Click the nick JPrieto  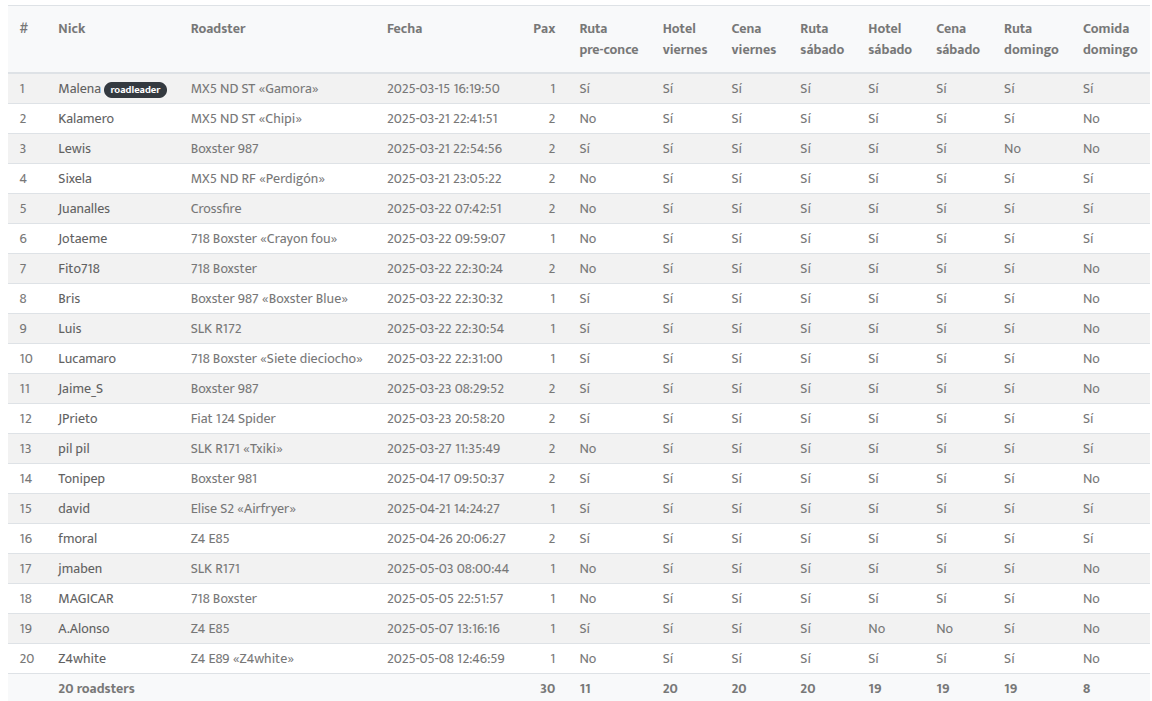(x=78, y=419)
